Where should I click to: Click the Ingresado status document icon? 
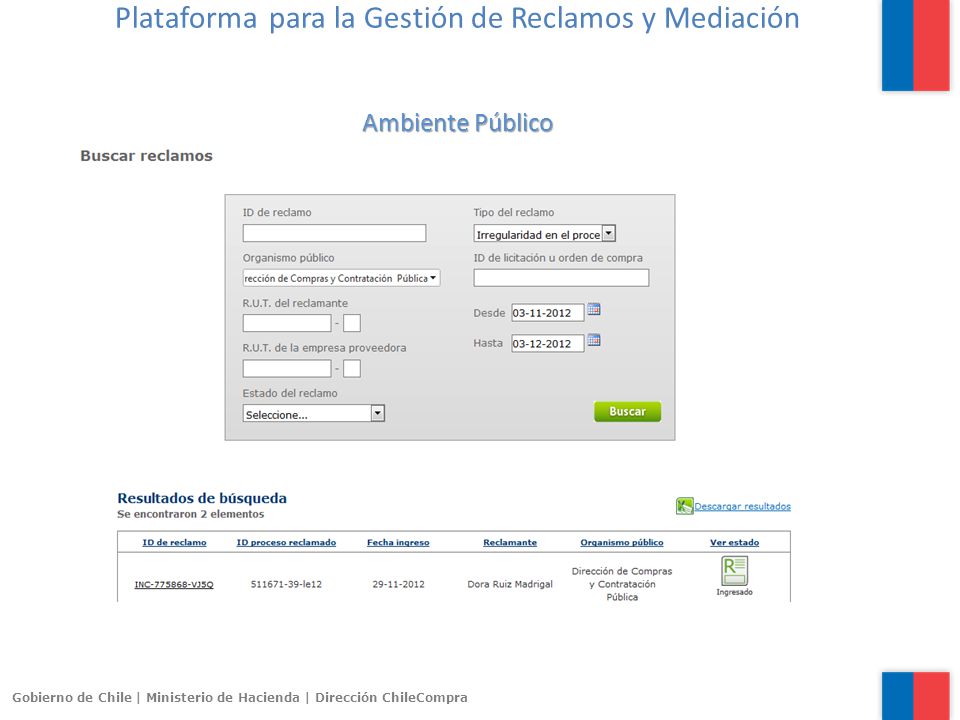click(x=734, y=571)
